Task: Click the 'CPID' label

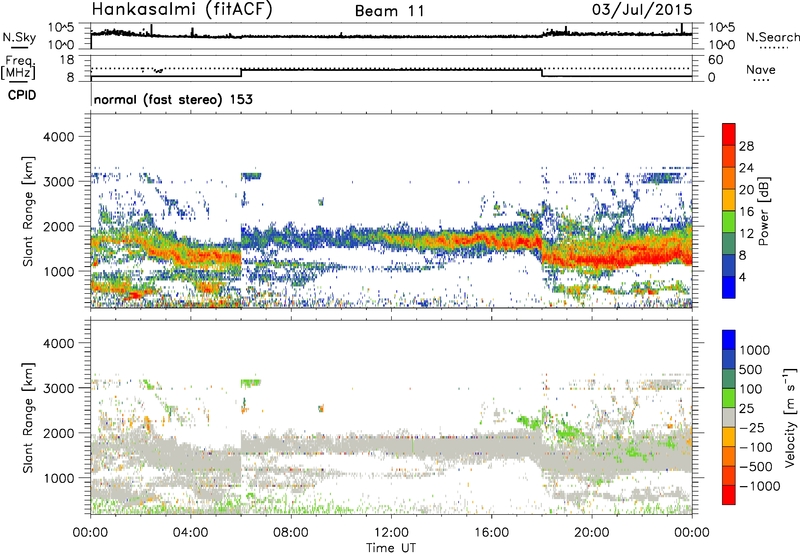Action: point(22,95)
